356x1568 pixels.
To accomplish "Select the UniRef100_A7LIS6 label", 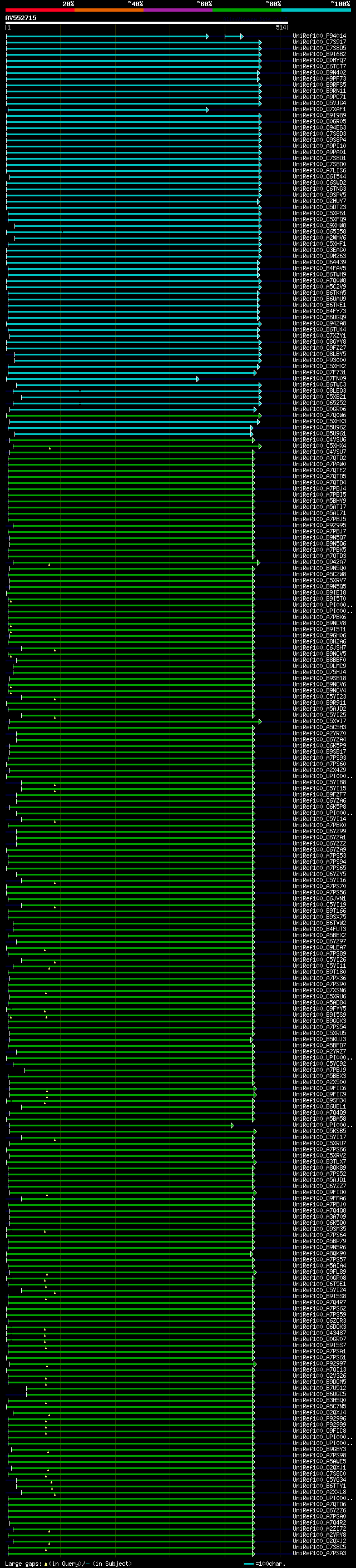I will point(319,170).
